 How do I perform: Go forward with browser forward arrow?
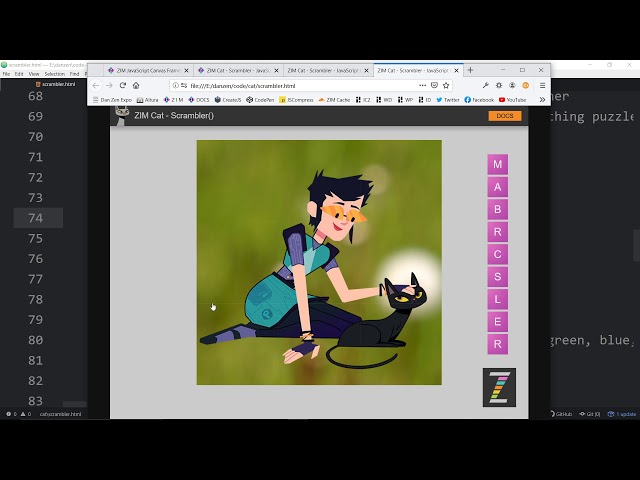click(x=109, y=85)
